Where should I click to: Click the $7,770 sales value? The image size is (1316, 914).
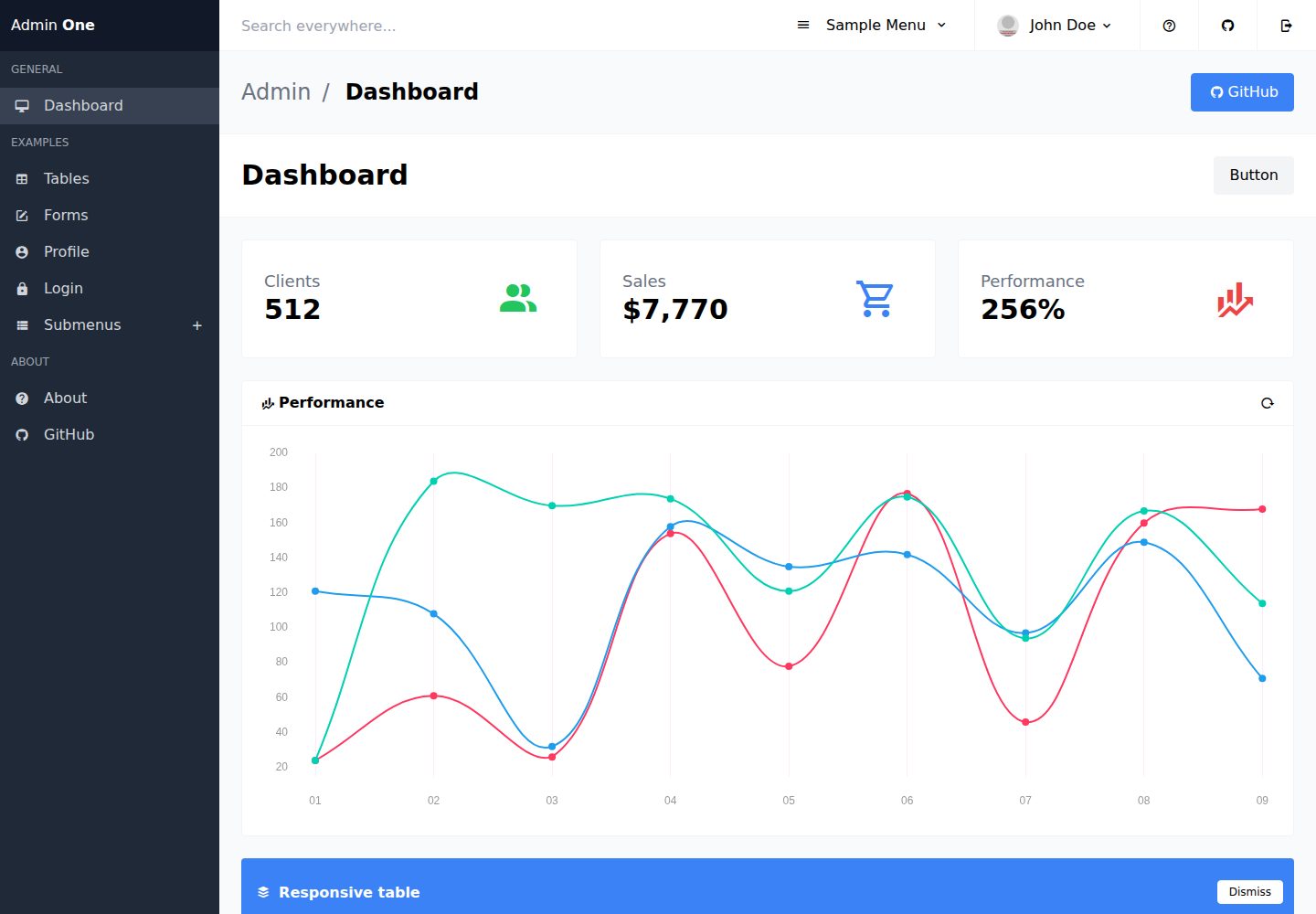[x=675, y=310]
